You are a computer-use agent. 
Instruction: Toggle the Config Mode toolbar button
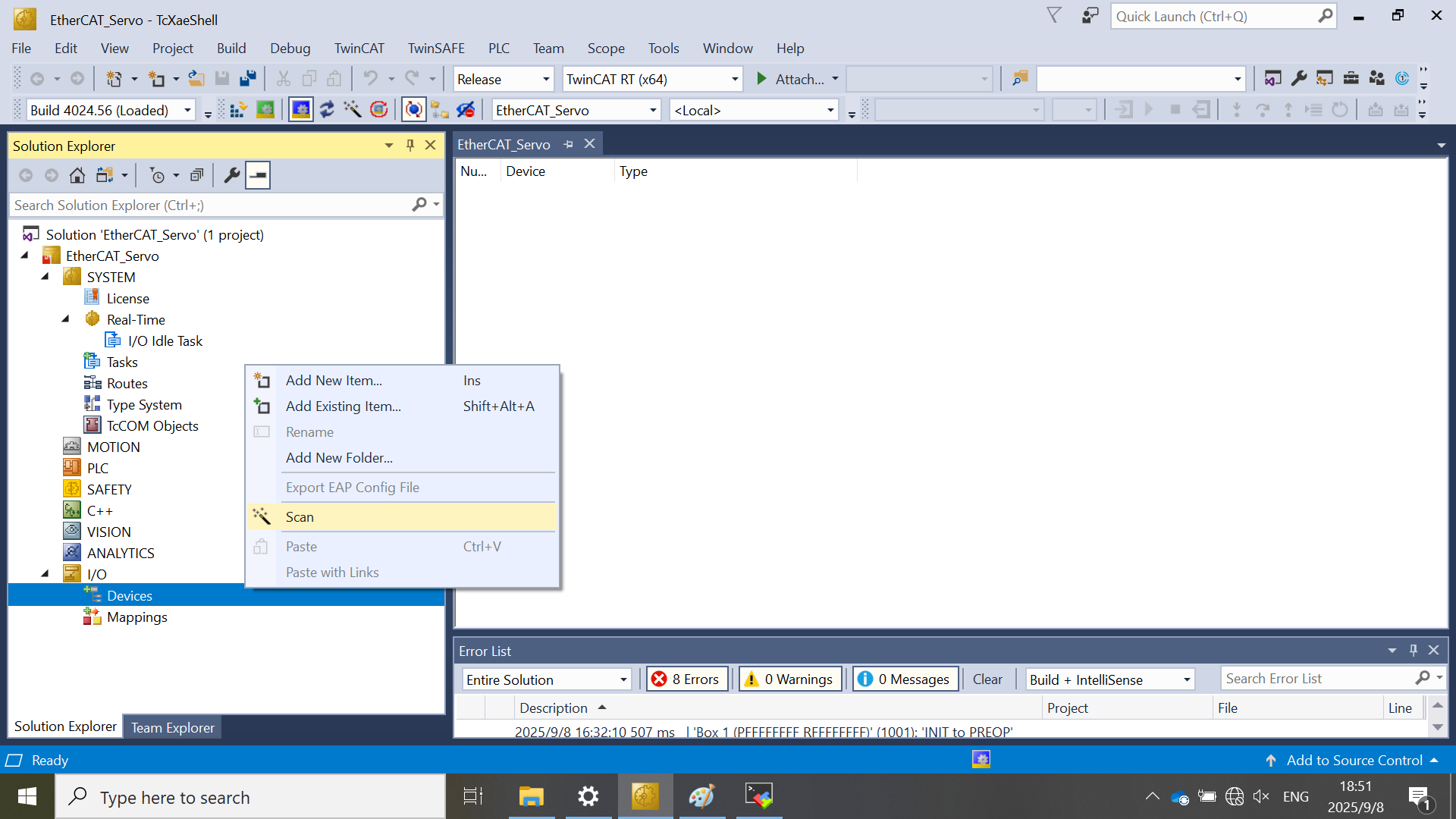pos(301,110)
